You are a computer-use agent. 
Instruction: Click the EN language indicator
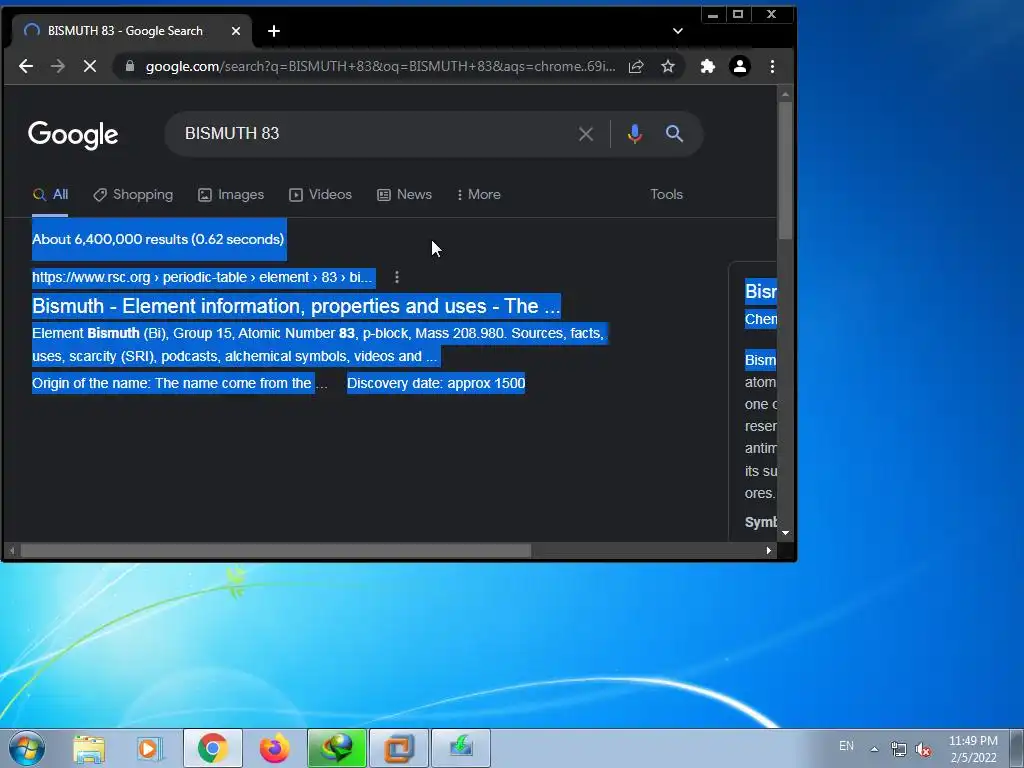click(846, 746)
